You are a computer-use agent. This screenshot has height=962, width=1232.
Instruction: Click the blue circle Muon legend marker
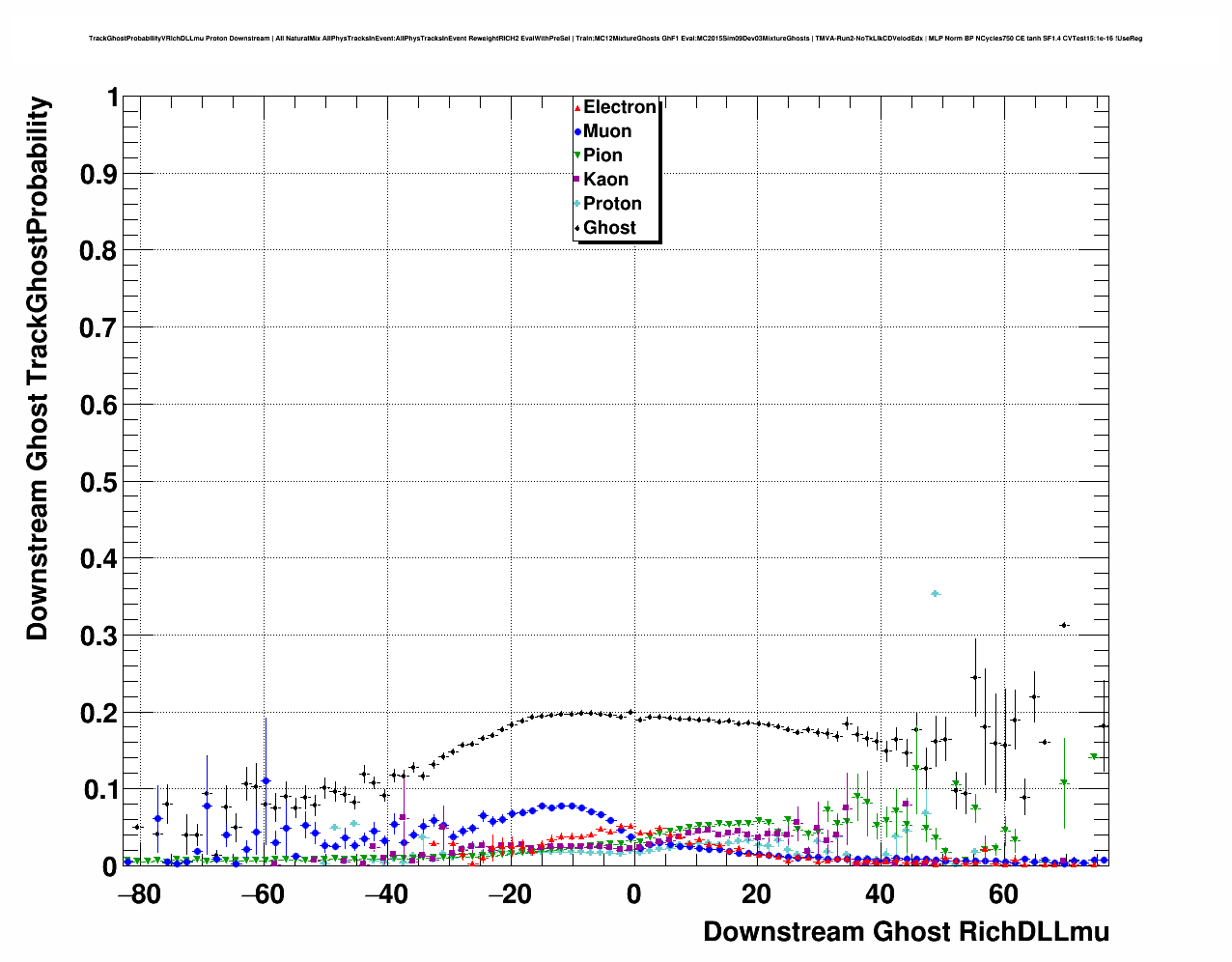point(577,131)
